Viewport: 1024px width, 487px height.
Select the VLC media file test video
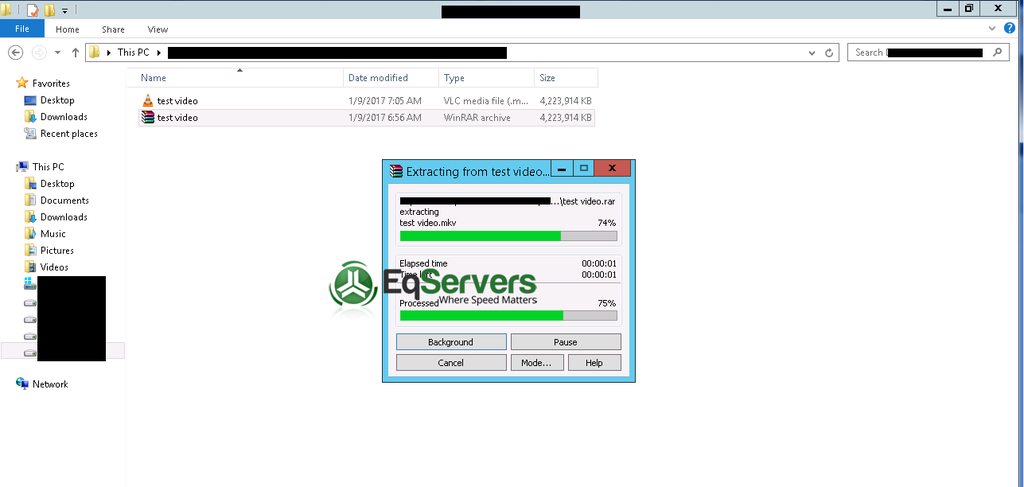pyautogui.click(x=366, y=101)
